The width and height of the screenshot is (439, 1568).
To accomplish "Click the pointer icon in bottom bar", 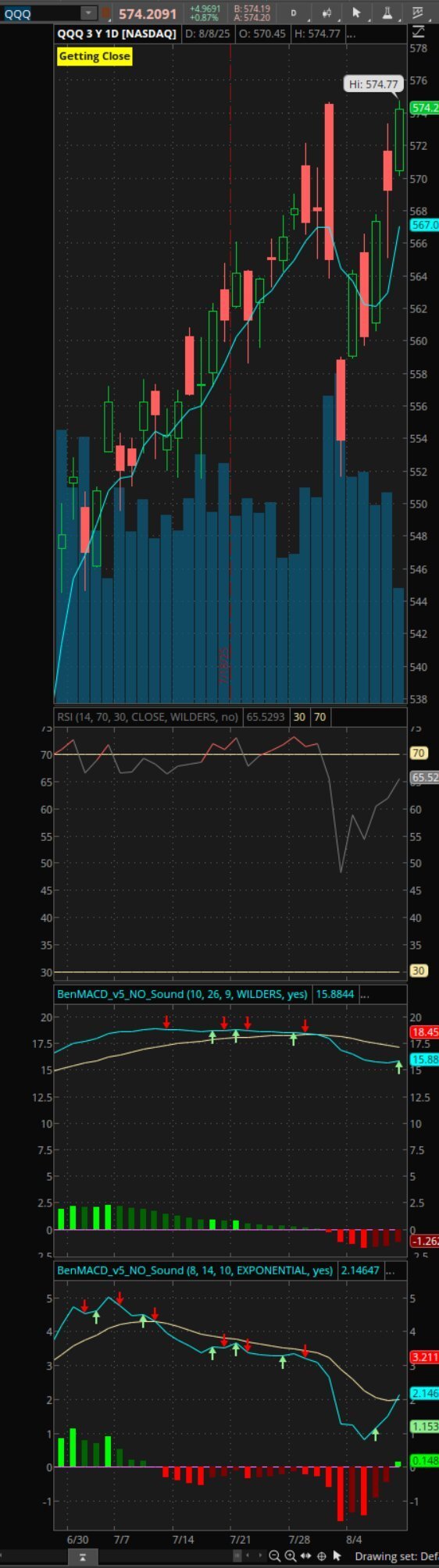I will (x=337, y=1556).
